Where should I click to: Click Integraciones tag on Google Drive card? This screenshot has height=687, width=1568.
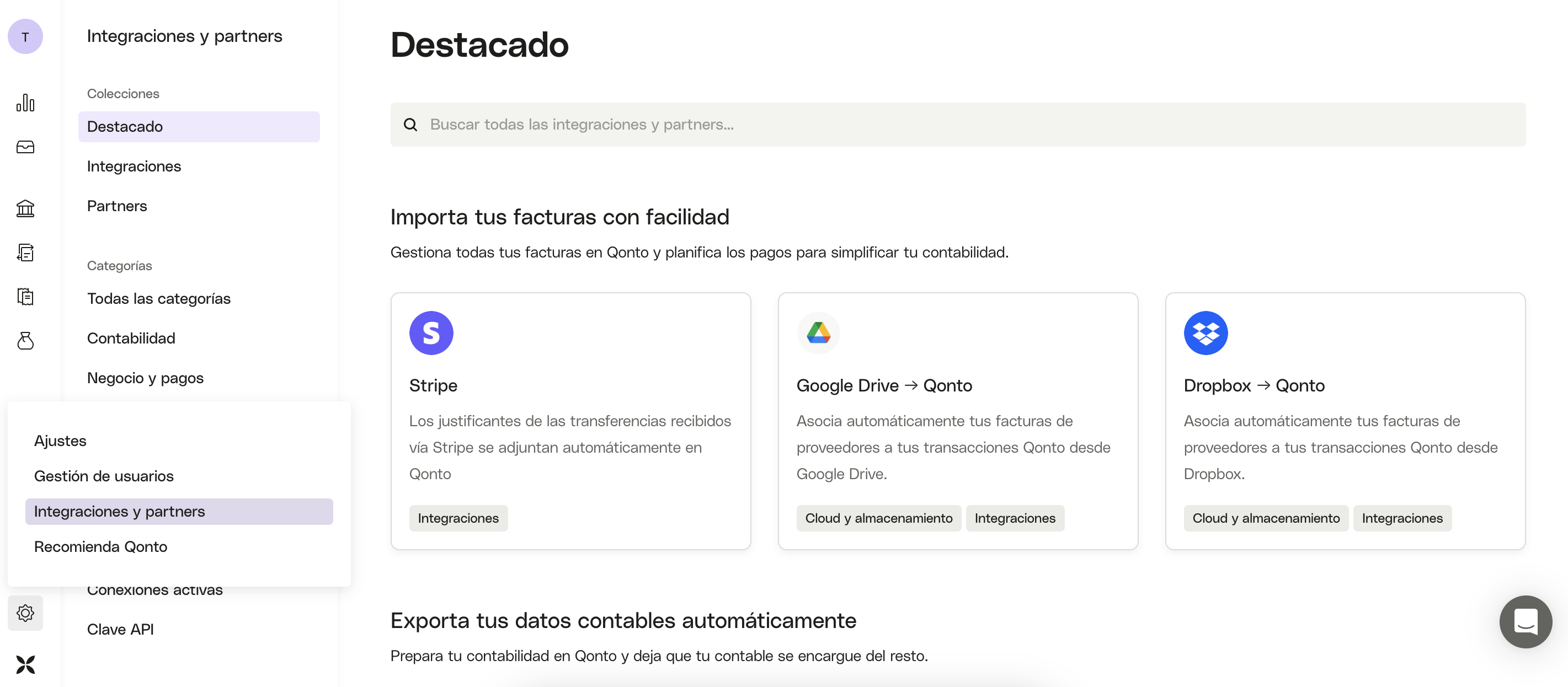[x=1015, y=518]
